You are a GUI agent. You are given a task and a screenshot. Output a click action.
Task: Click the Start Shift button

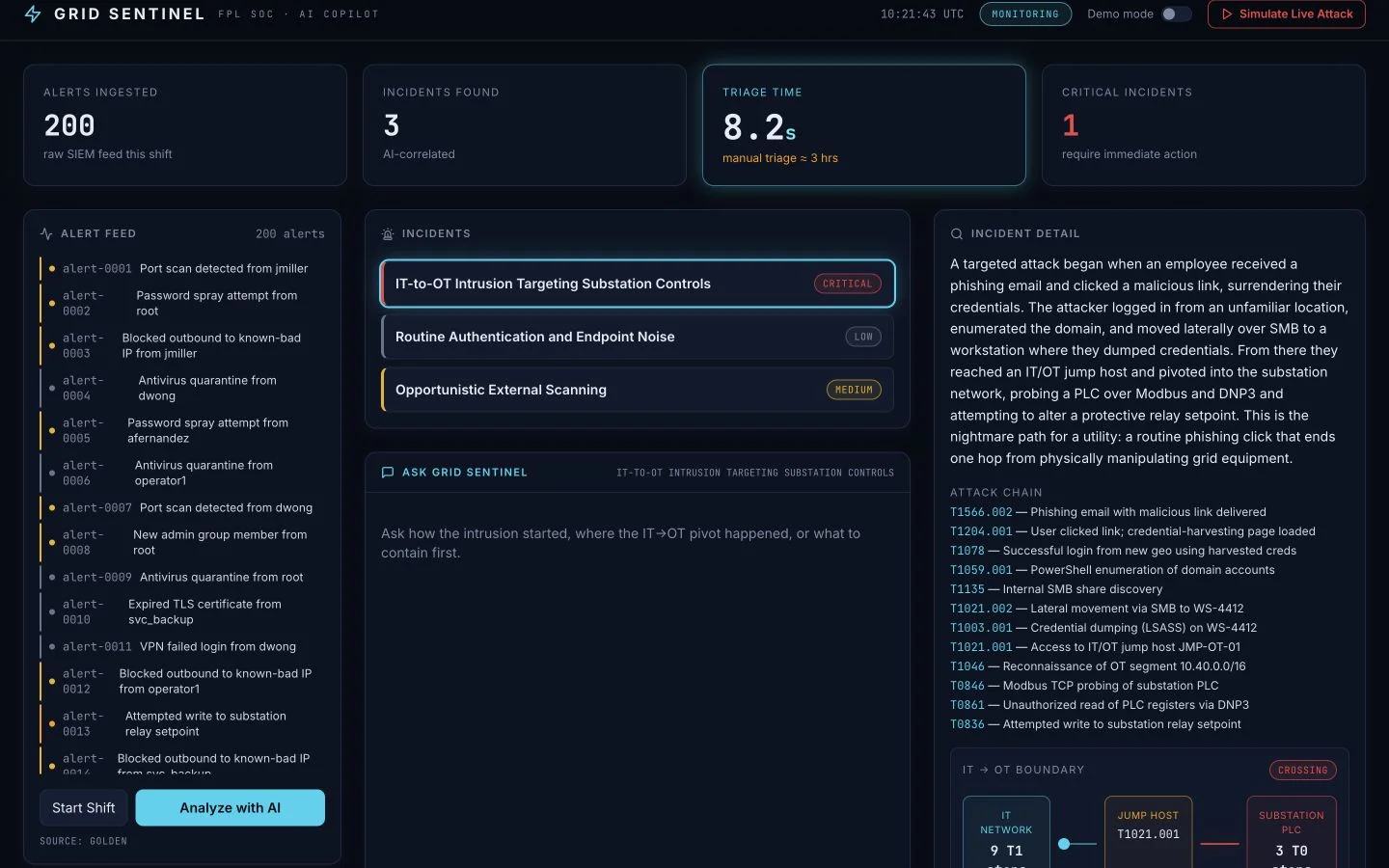(84, 808)
